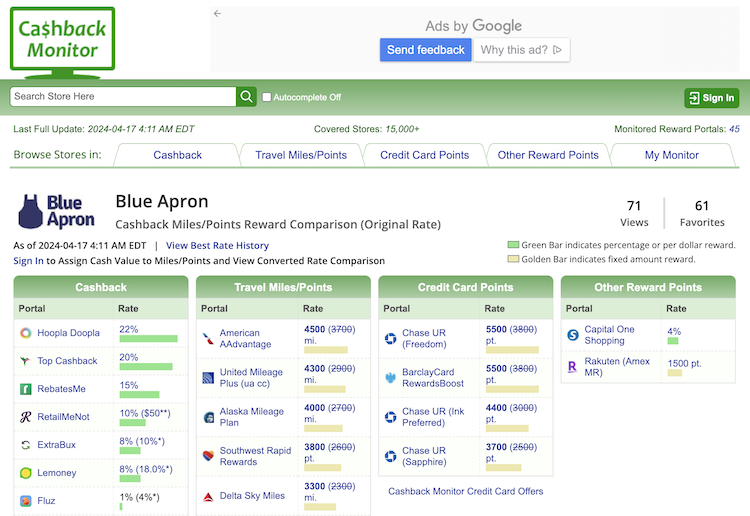Open the Credit Card Points tab

(x=425, y=155)
